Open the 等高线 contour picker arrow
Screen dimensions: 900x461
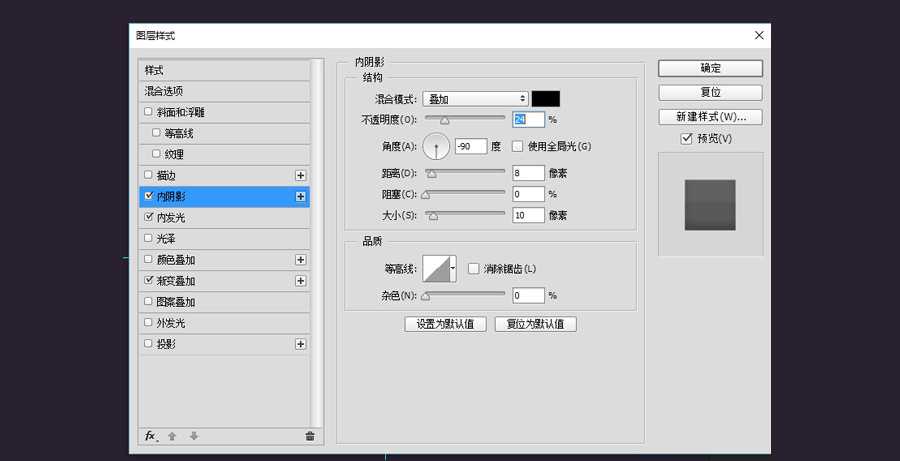pyautogui.click(x=454, y=268)
